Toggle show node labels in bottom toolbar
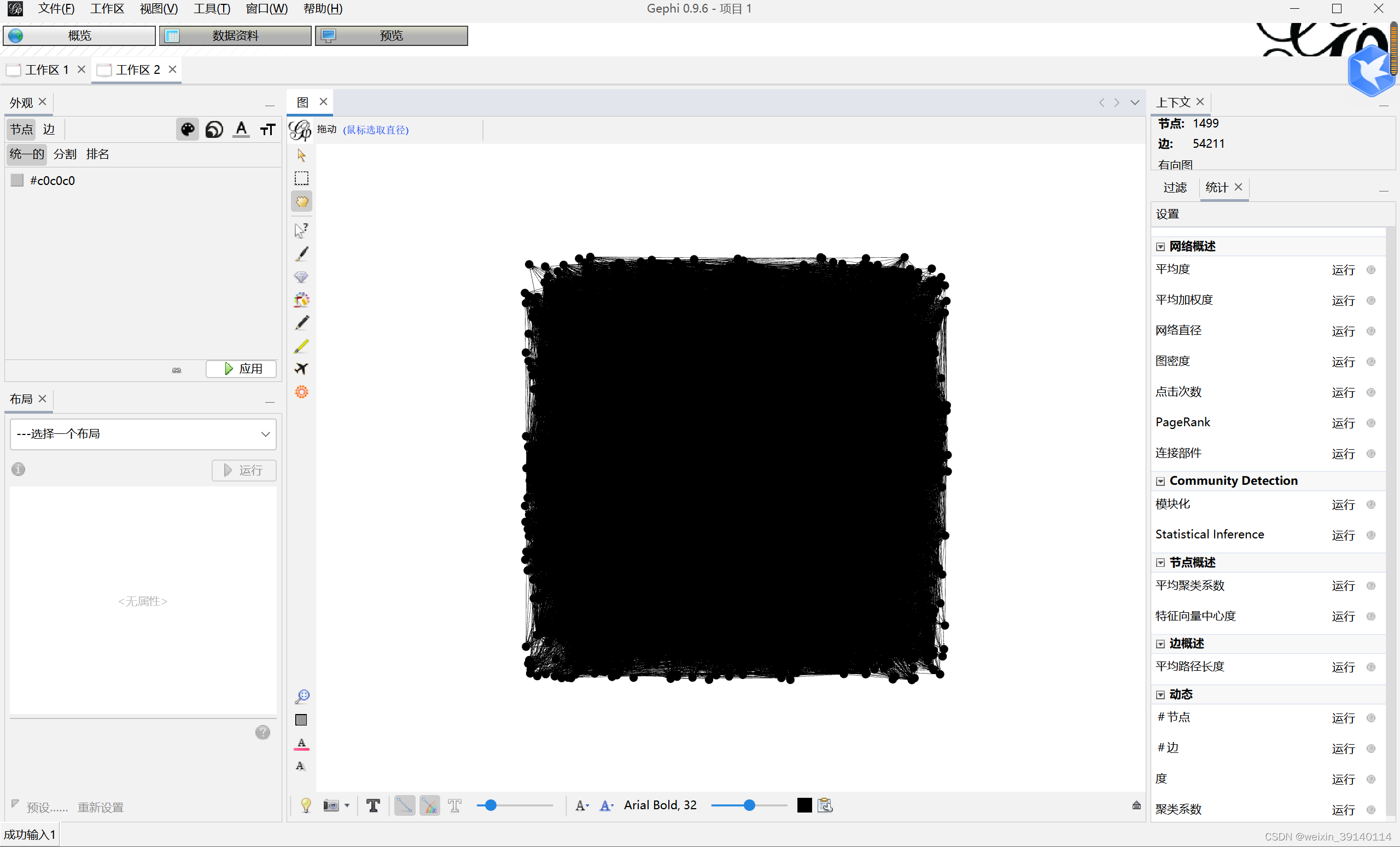The image size is (1400, 847). [x=373, y=805]
